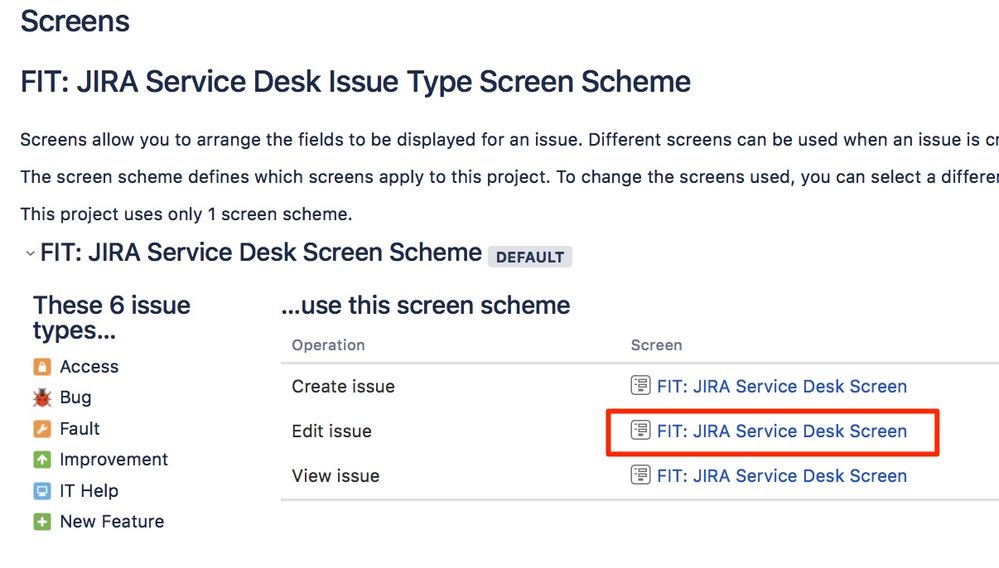Select the Improvement issue type label
Screen dimensions: 999x568
(x=113, y=459)
